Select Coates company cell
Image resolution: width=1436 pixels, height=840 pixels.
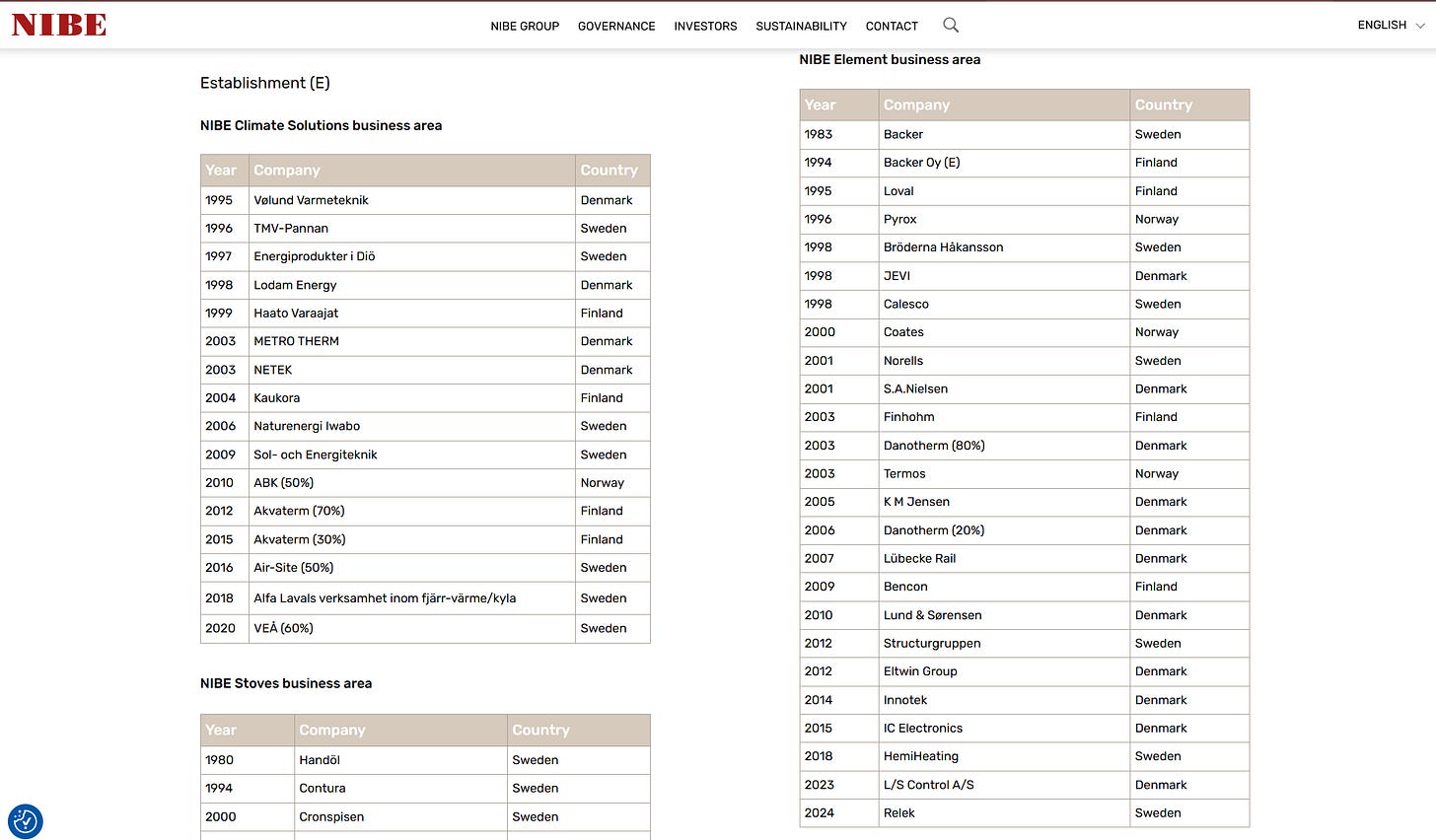tap(1004, 332)
